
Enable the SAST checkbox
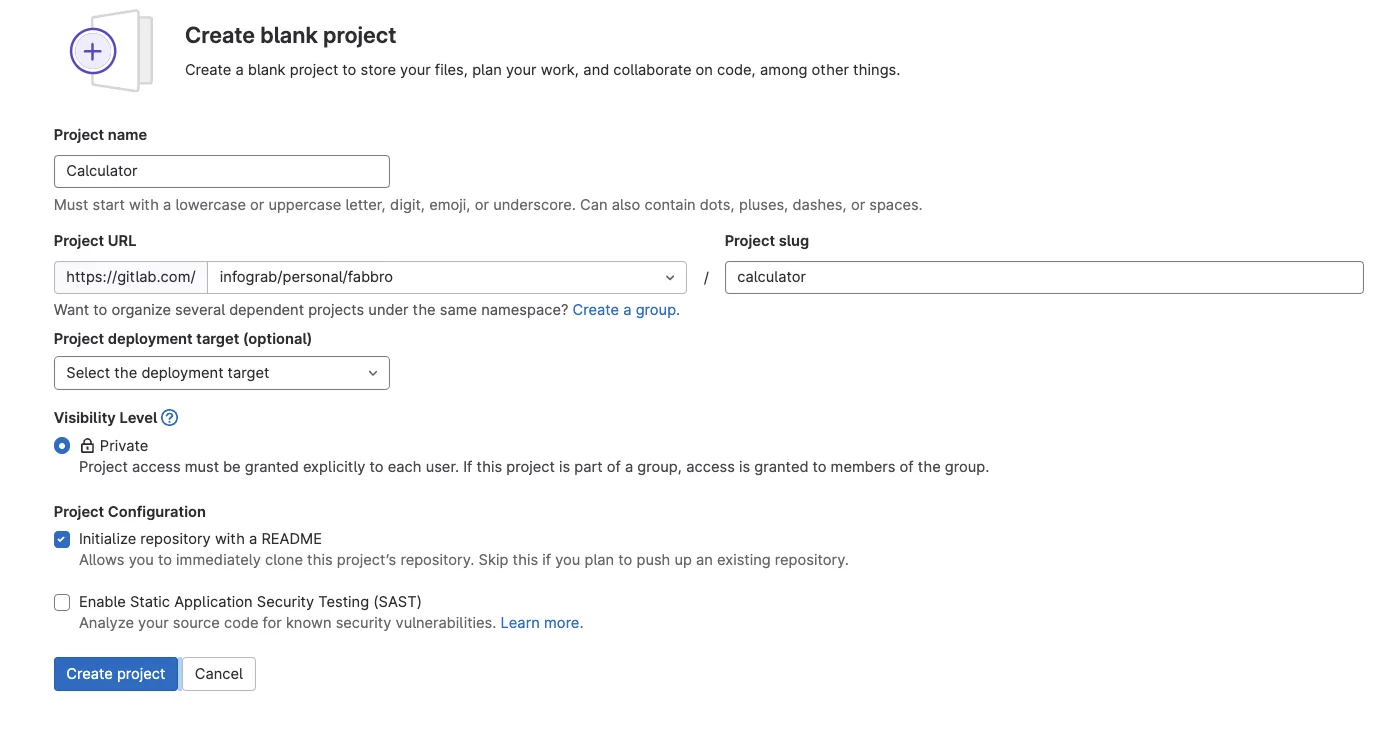pos(62,602)
